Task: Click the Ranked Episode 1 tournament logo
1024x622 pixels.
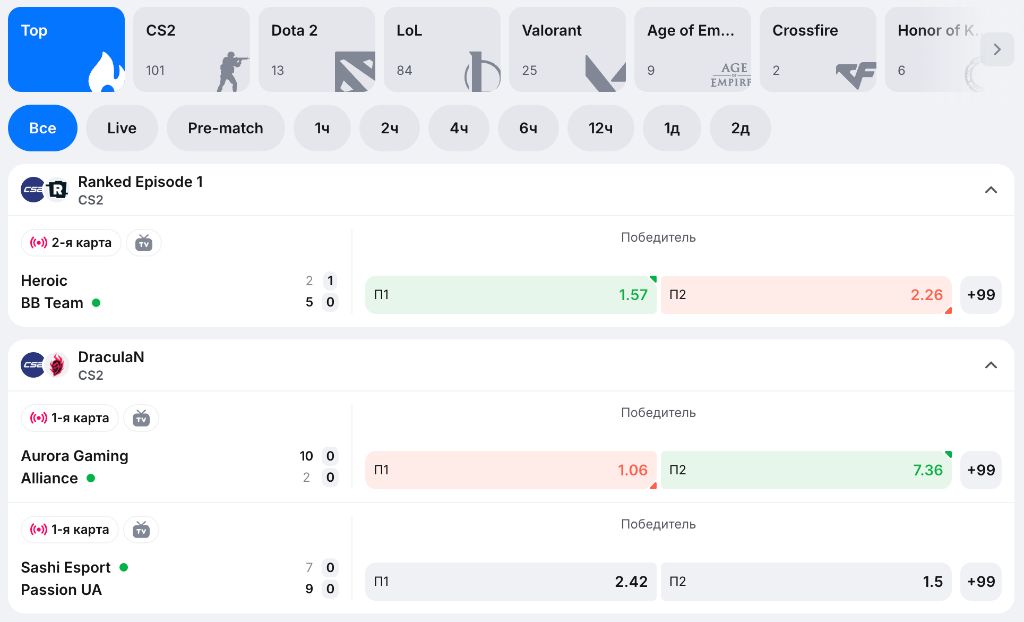Action: 57,190
